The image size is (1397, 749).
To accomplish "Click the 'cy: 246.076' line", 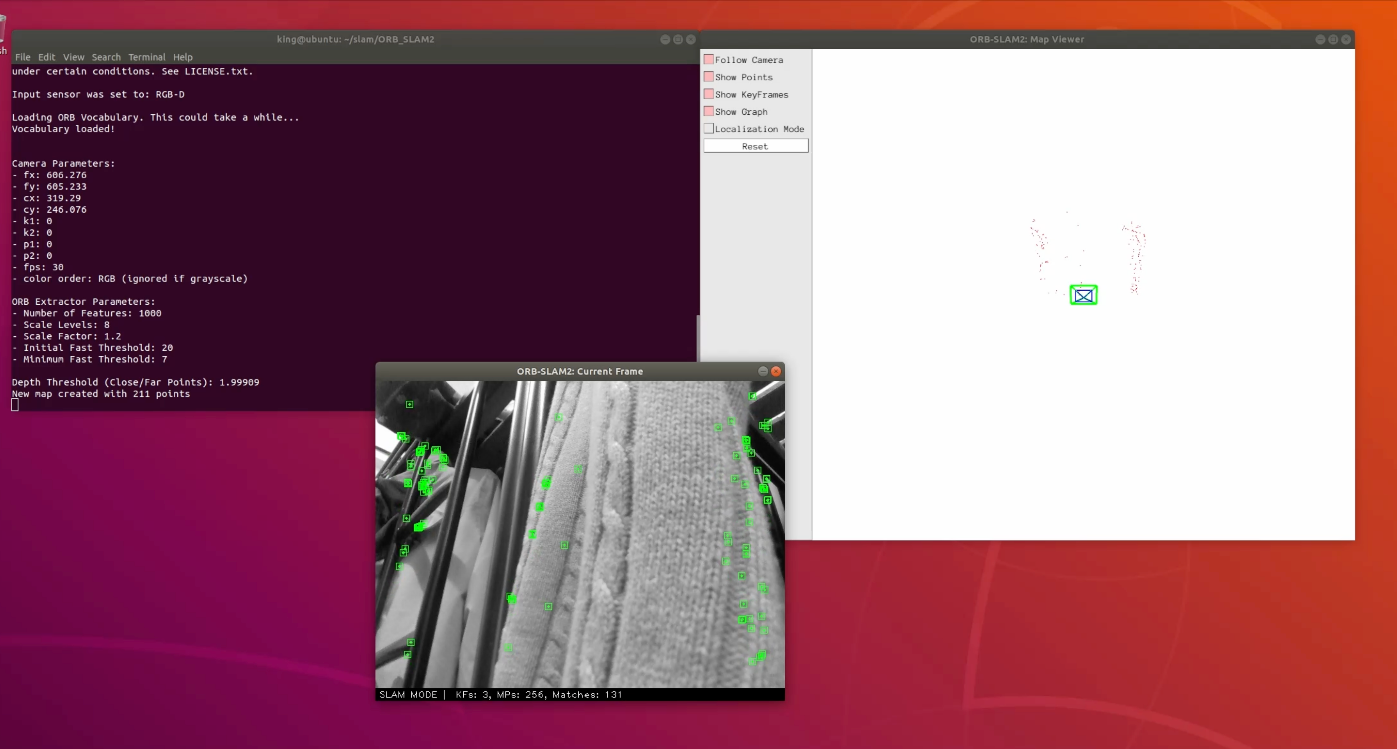I will [49, 210].
